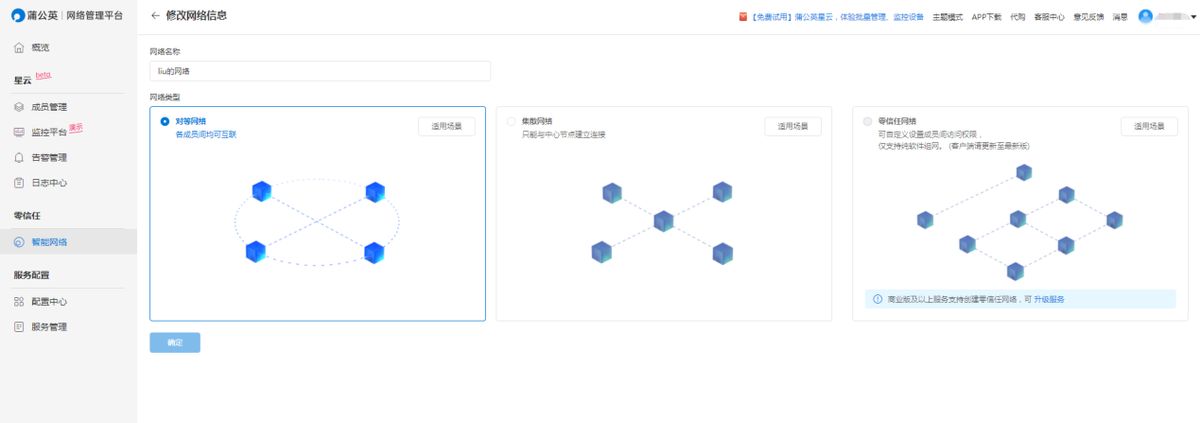Screen dimensions: 1200x423
Task: Expand the user account dropdown arrow
Action: click(1193, 17)
